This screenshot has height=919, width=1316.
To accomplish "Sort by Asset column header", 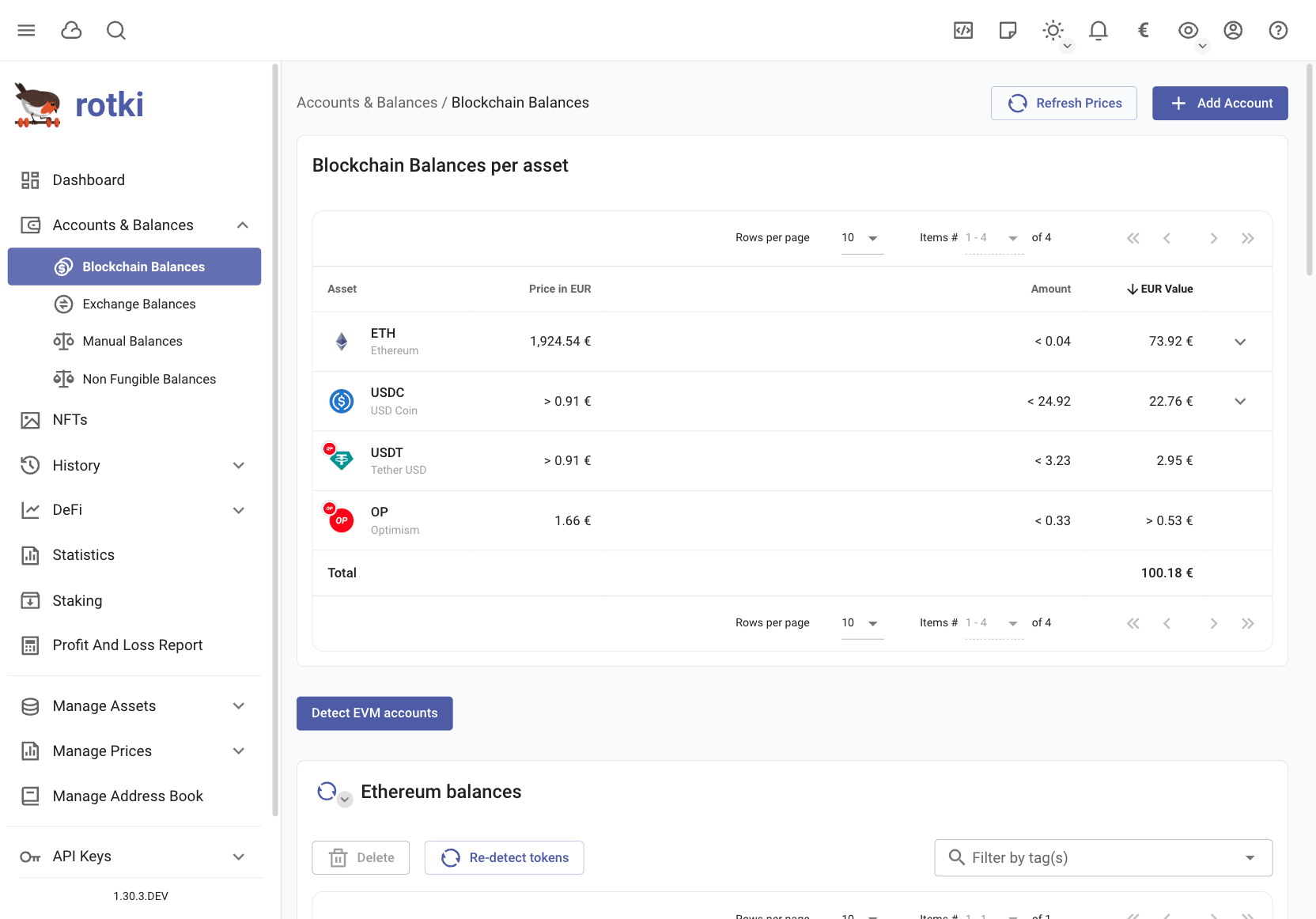I will point(342,289).
